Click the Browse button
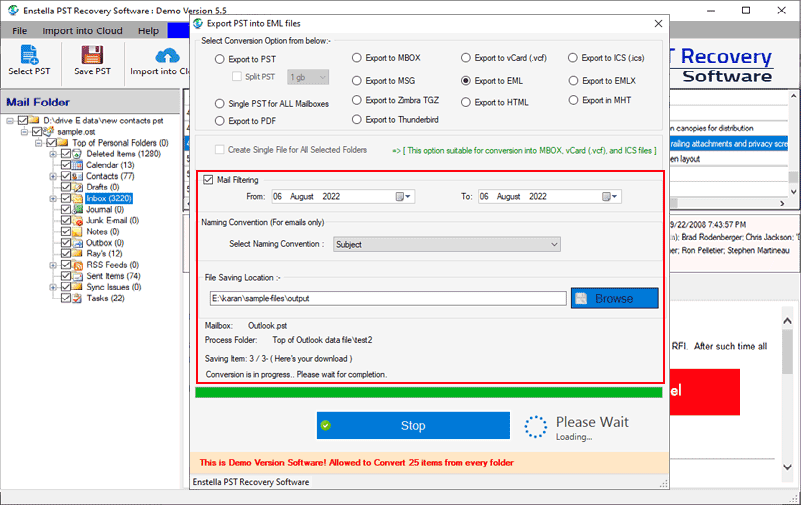This screenshot has width=801, height=505. 614,298
